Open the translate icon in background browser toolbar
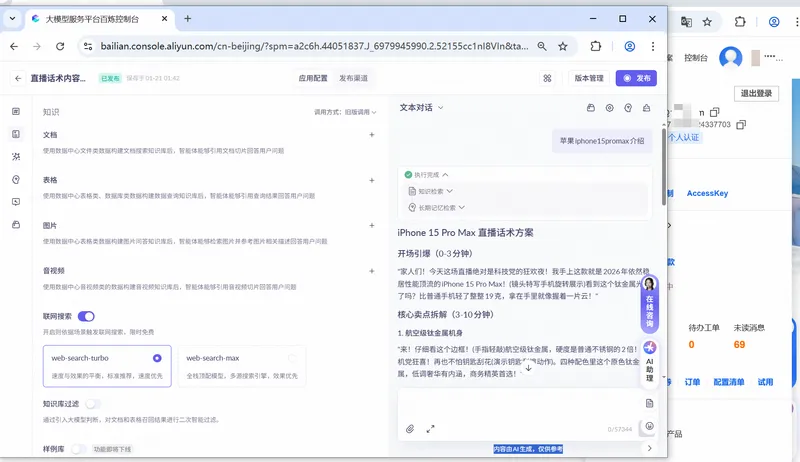This screenshot has width=800, height=462. click(x=686, y=22)
